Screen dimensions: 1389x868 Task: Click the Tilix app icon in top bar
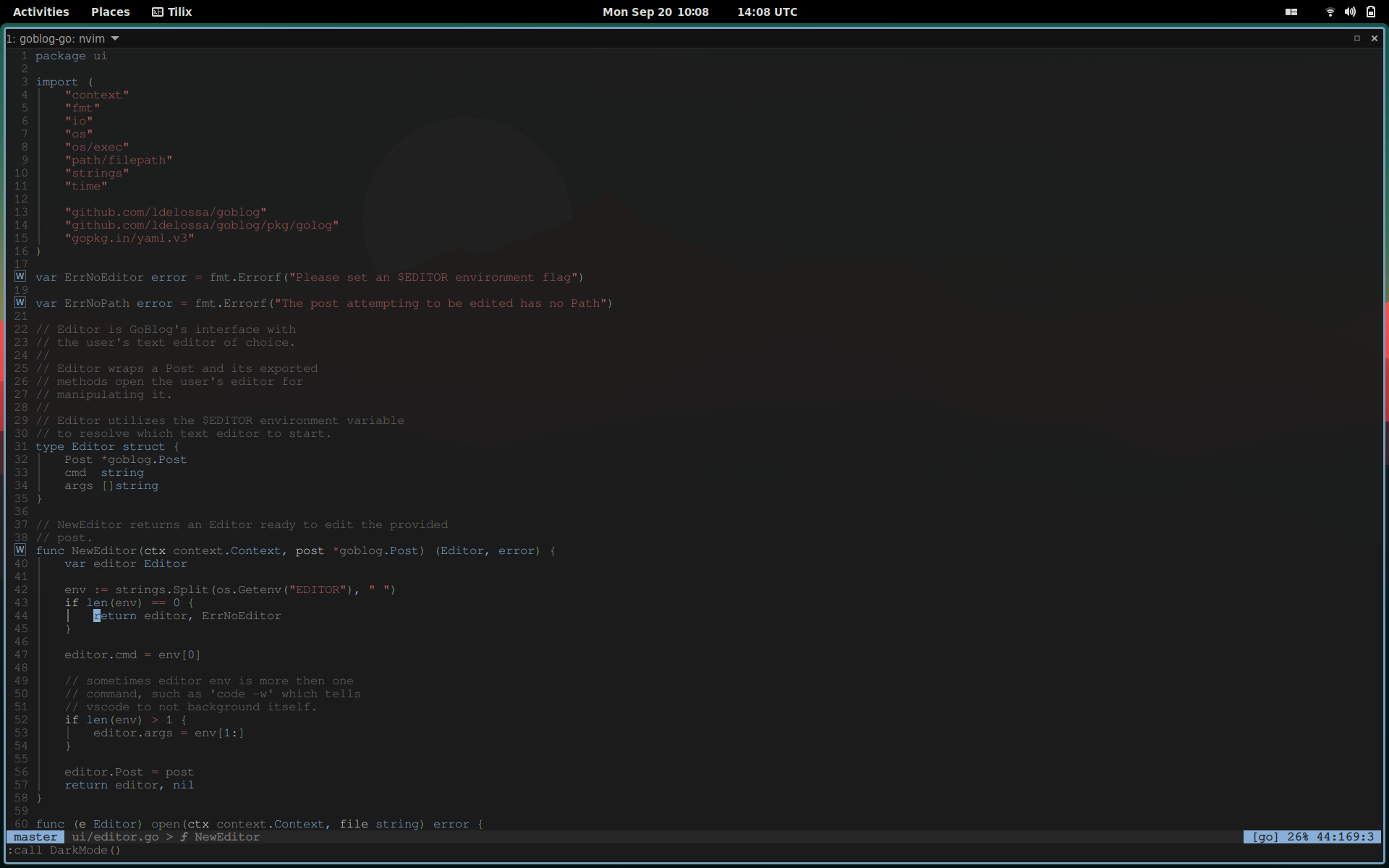(158, 12)
